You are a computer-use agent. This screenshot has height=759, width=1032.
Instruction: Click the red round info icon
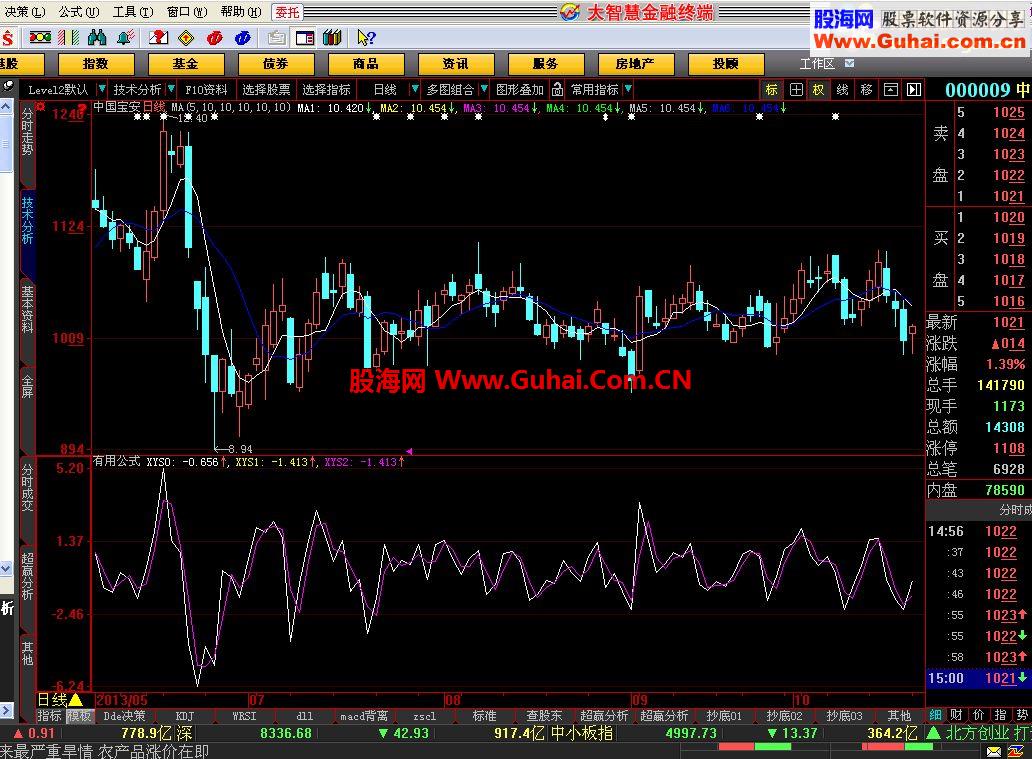pyautogui.click(x=215, y=38)
